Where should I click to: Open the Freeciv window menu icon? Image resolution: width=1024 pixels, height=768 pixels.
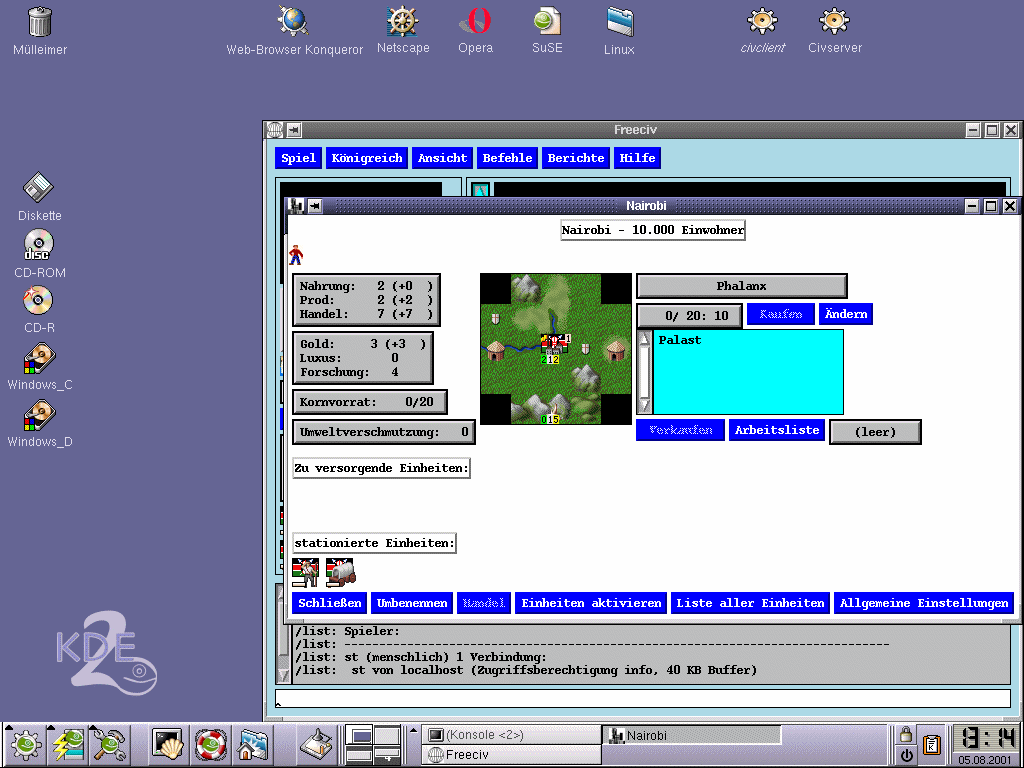pyautogui.click(x=275, y=130)
